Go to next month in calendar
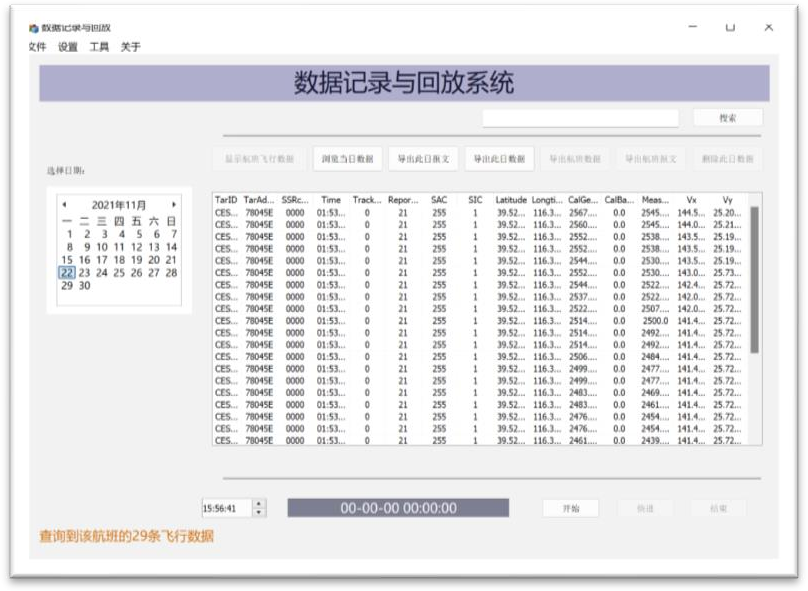This screenshot has height=591, width=808. pos(173,204)
